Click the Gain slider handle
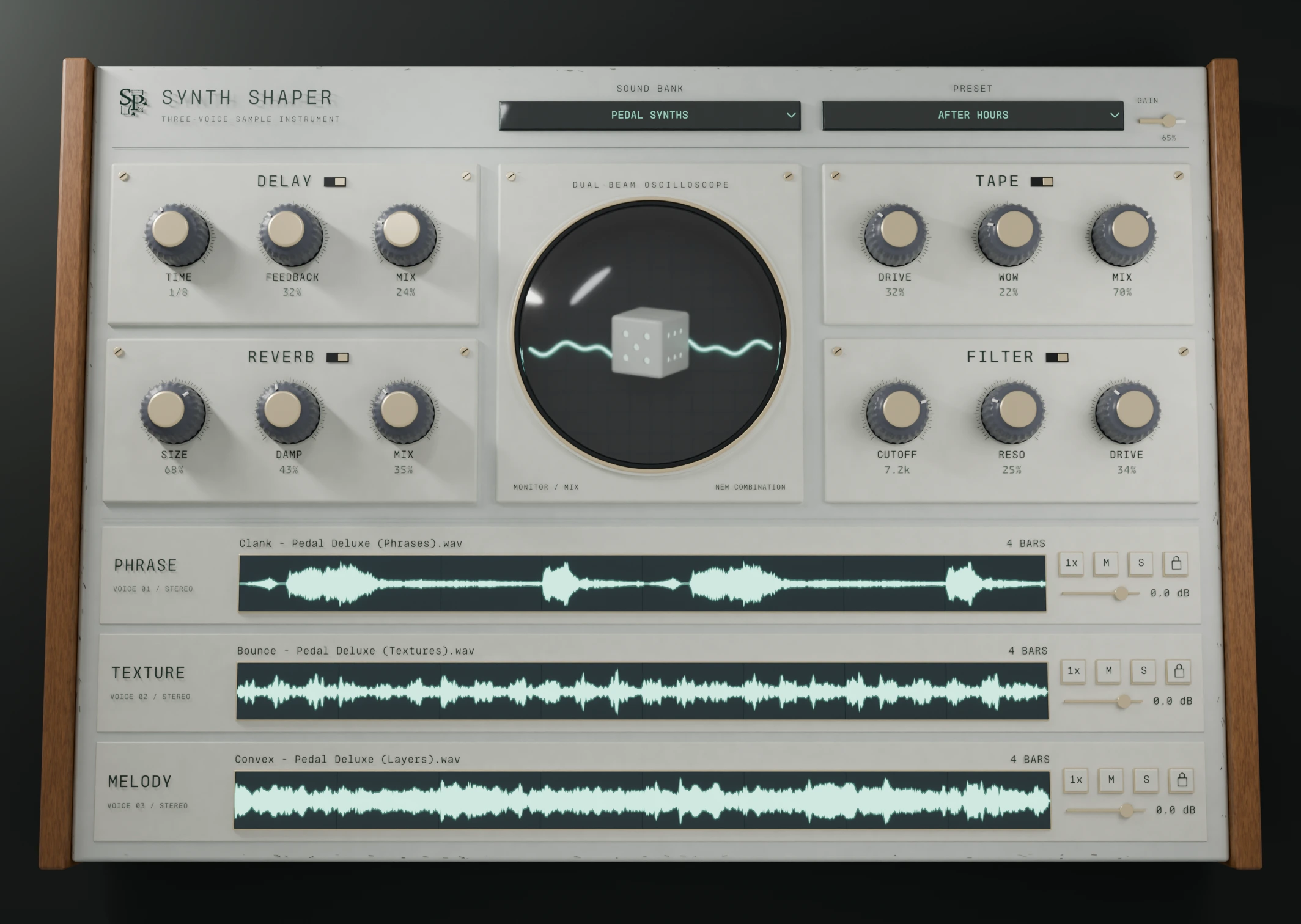The image size is (1301, 924). click(x=1169, y=120)
